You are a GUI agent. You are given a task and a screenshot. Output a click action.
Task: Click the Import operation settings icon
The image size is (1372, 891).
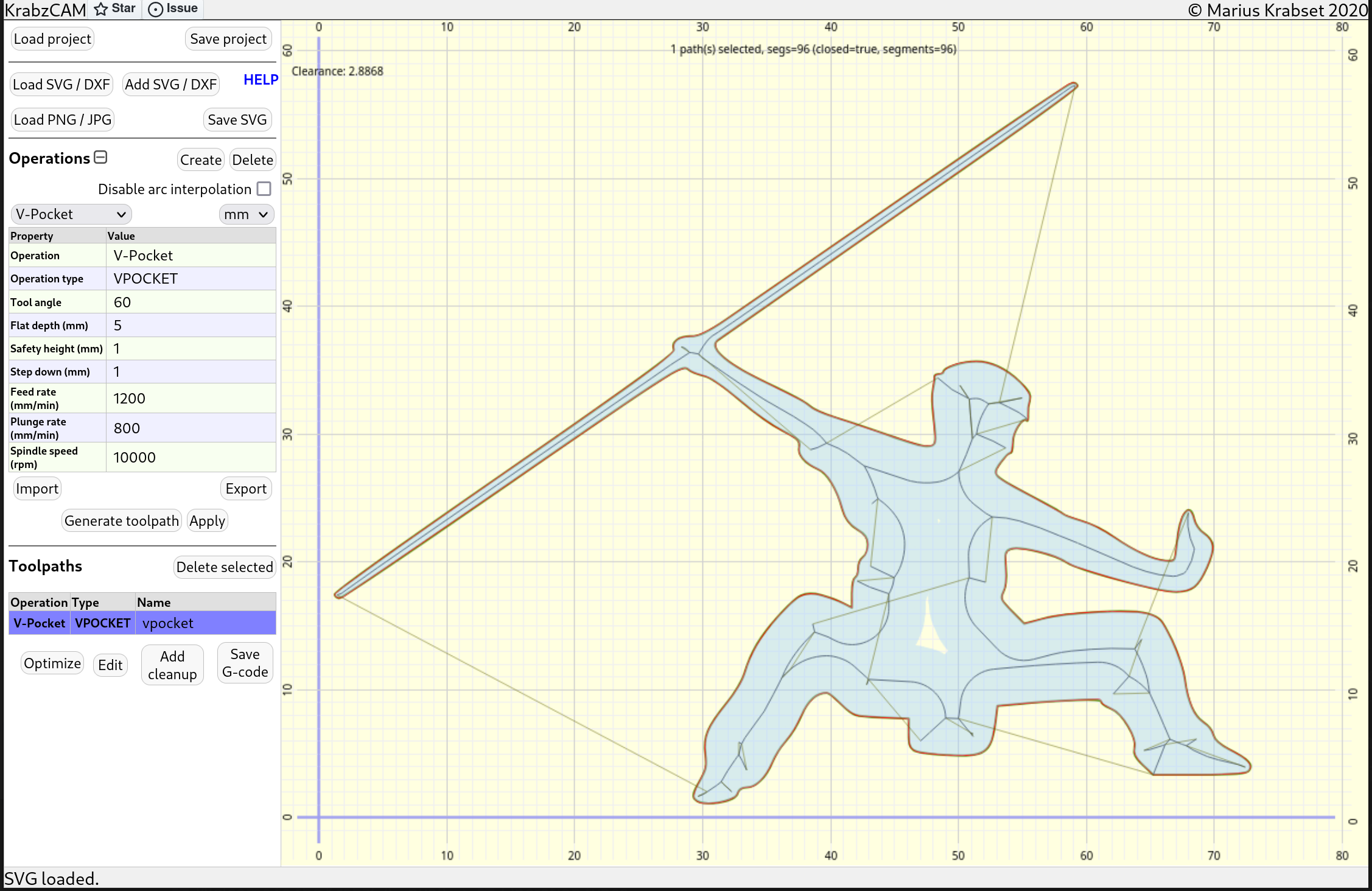point(37,489)
